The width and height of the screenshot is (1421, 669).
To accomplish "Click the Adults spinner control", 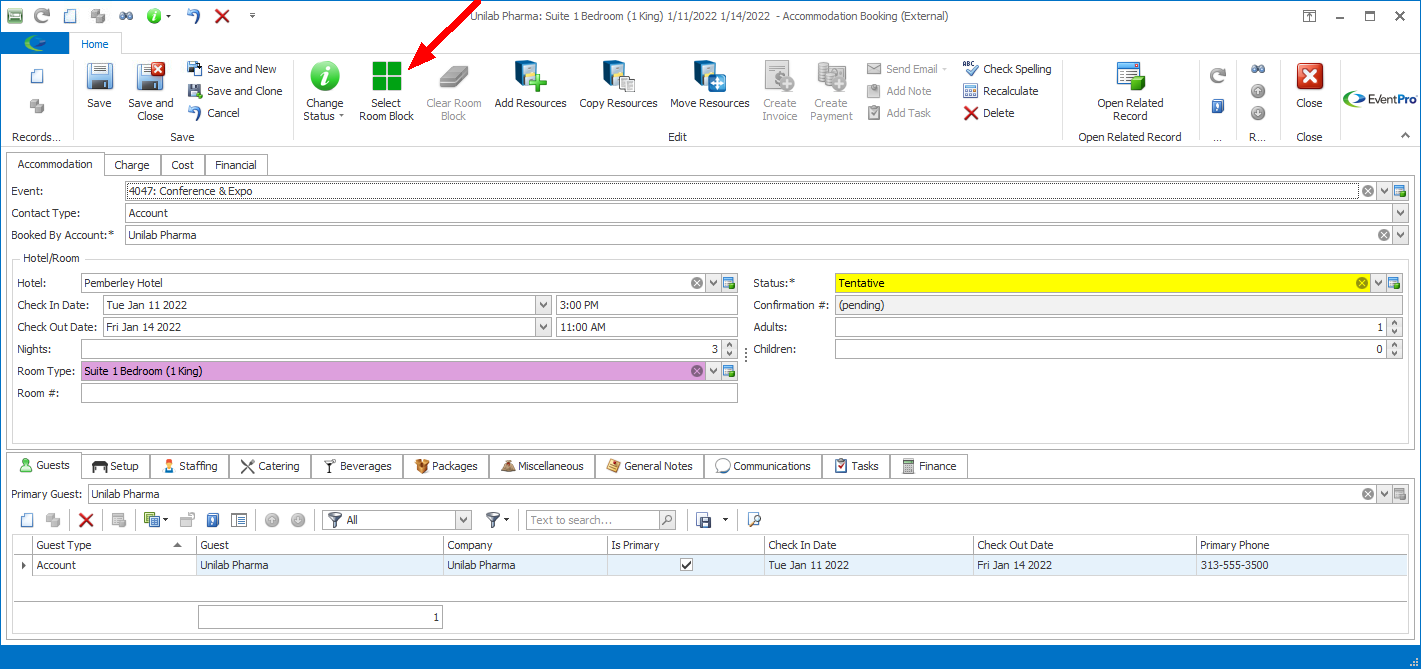I will pos(1395,327).
